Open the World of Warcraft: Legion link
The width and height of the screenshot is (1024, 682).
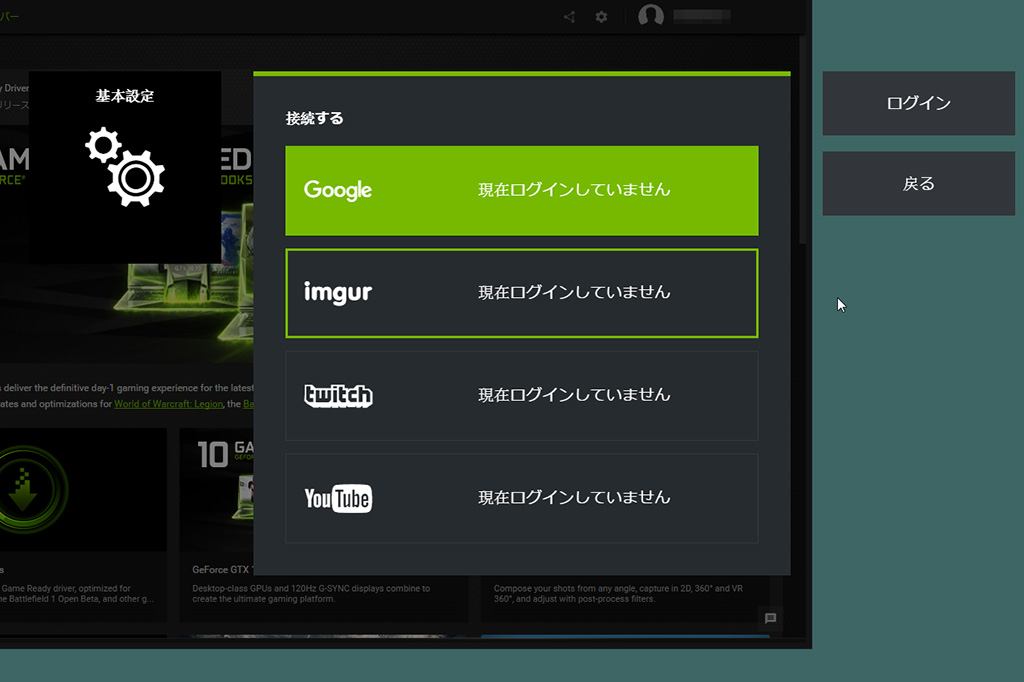click(x=168, y=404)
